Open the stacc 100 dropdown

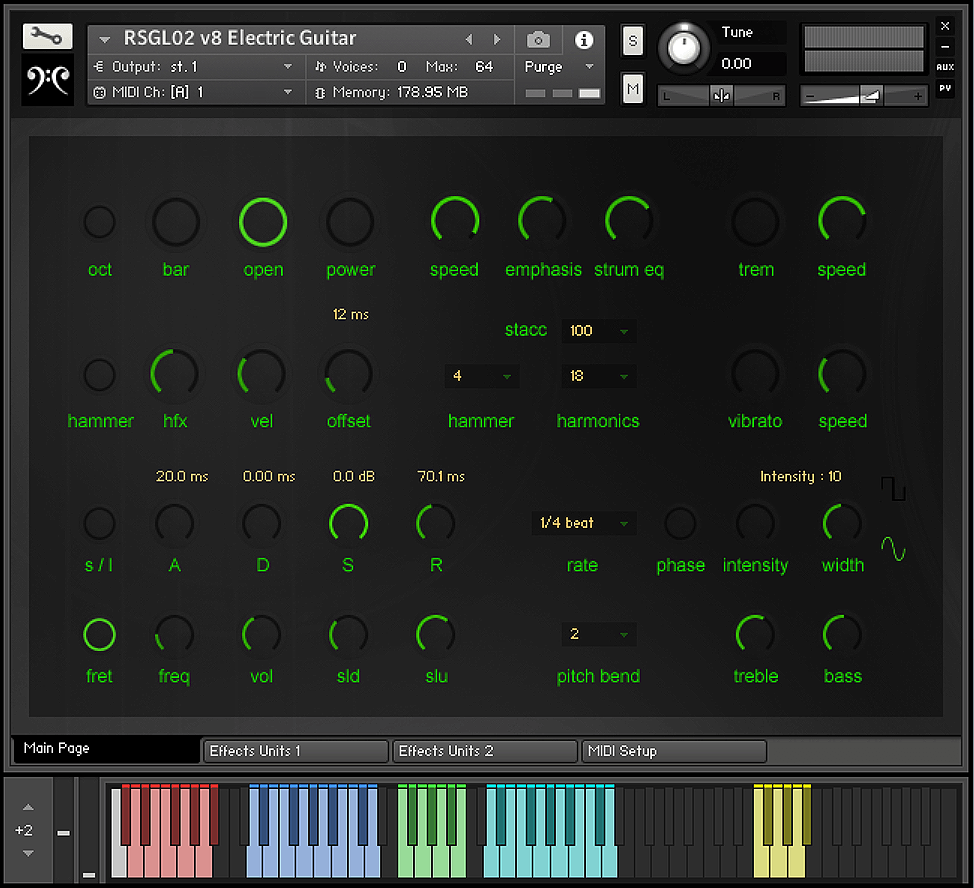pyautogui.click(x=599, y=330)
